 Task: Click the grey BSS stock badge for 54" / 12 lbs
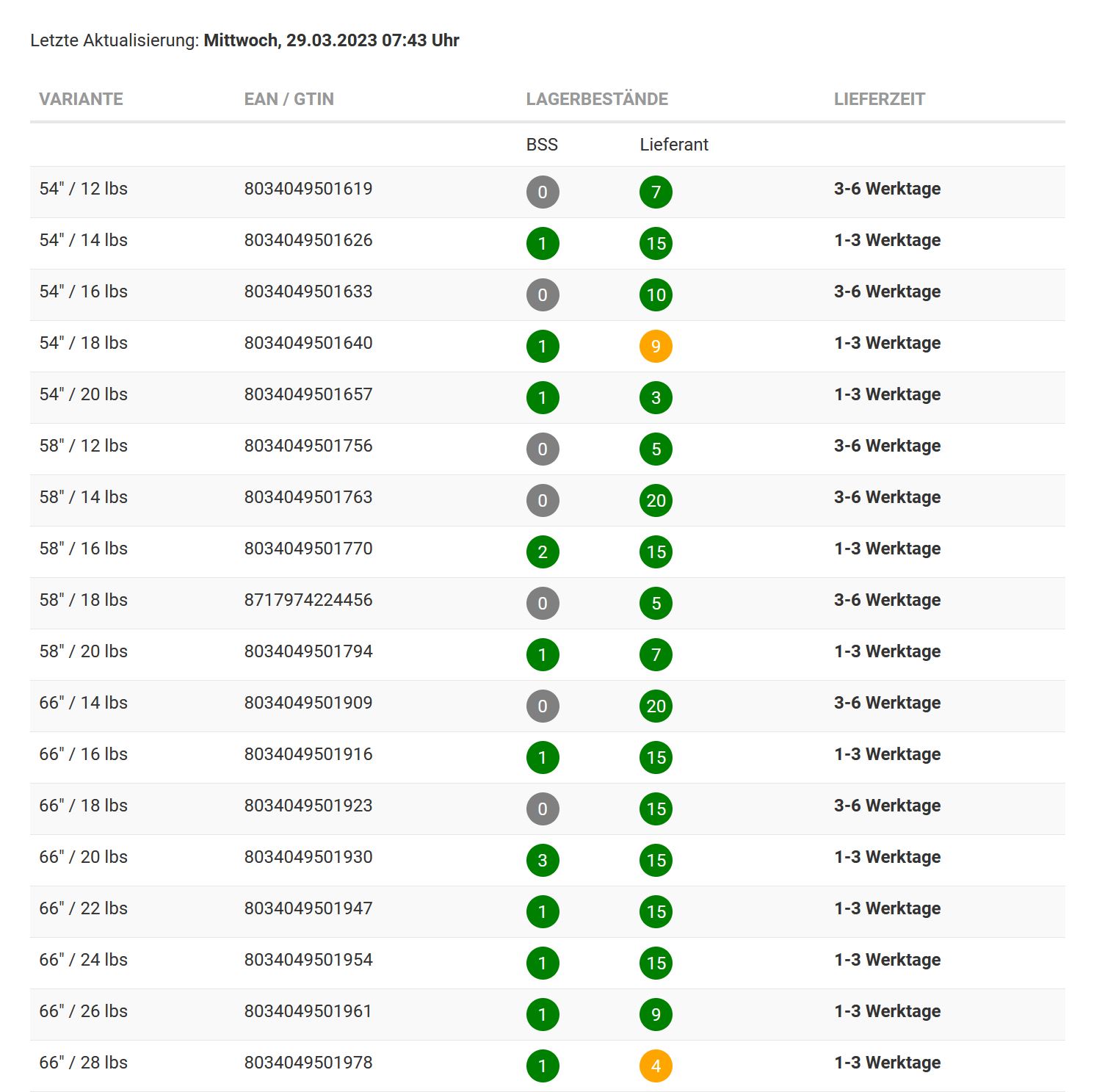[x=543, y=192]
